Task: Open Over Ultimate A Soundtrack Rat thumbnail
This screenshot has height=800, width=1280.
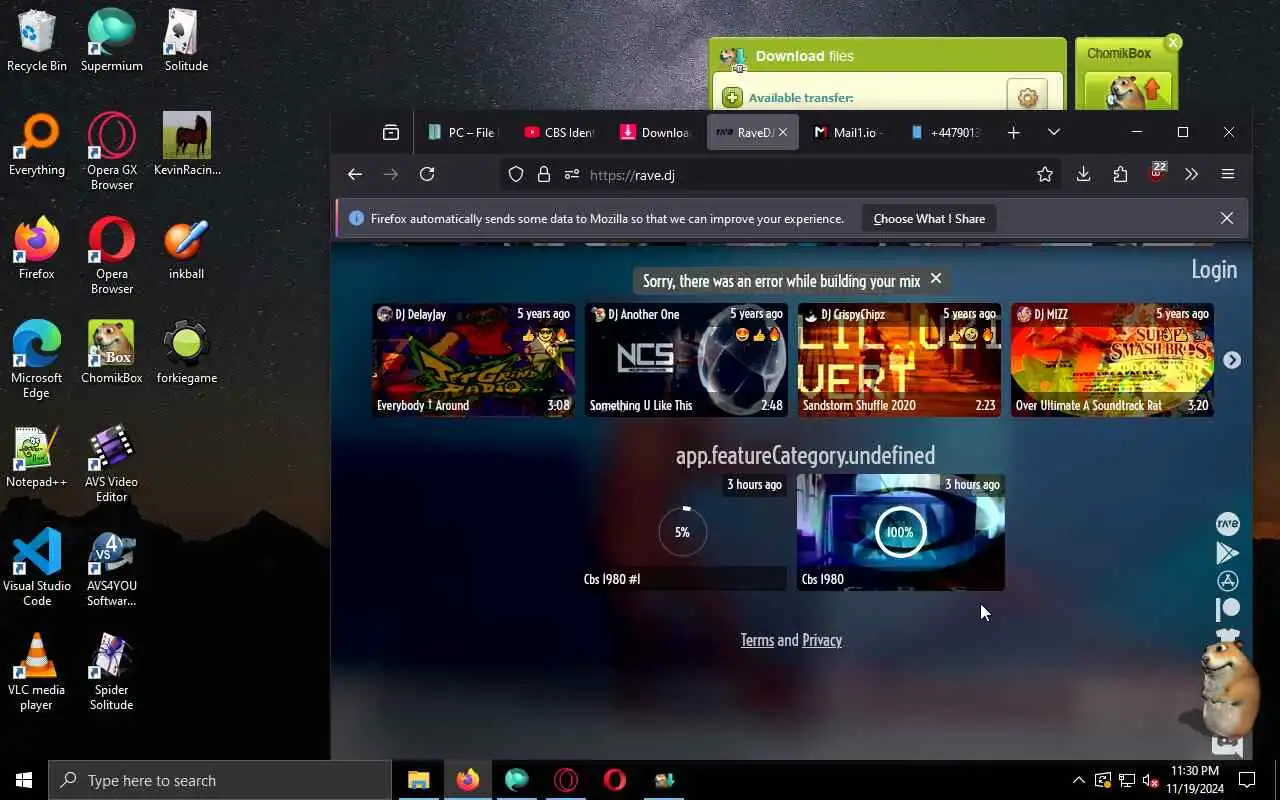Action: 1112,360
